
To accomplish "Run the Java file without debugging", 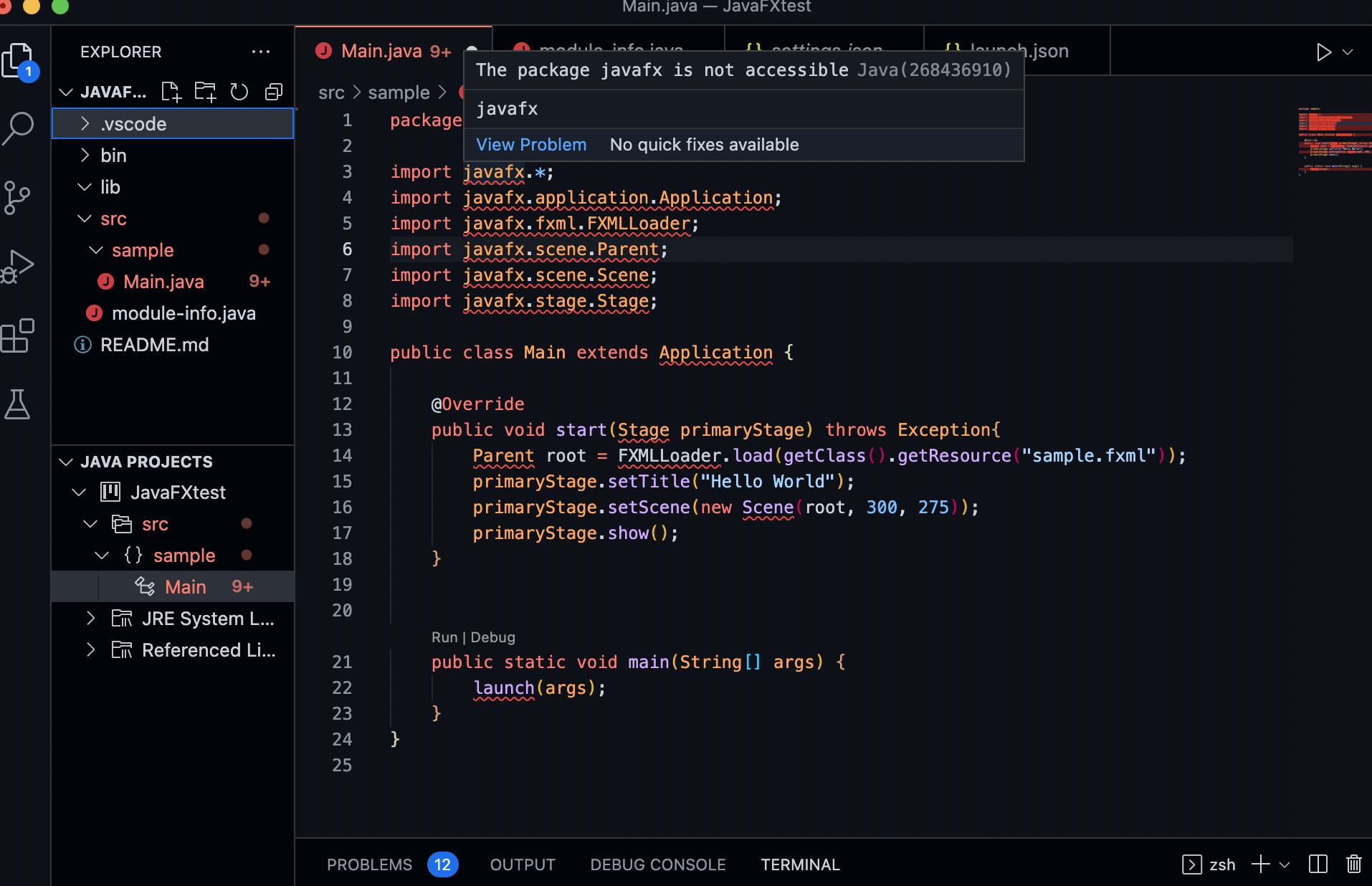I will coord(1323,51).
